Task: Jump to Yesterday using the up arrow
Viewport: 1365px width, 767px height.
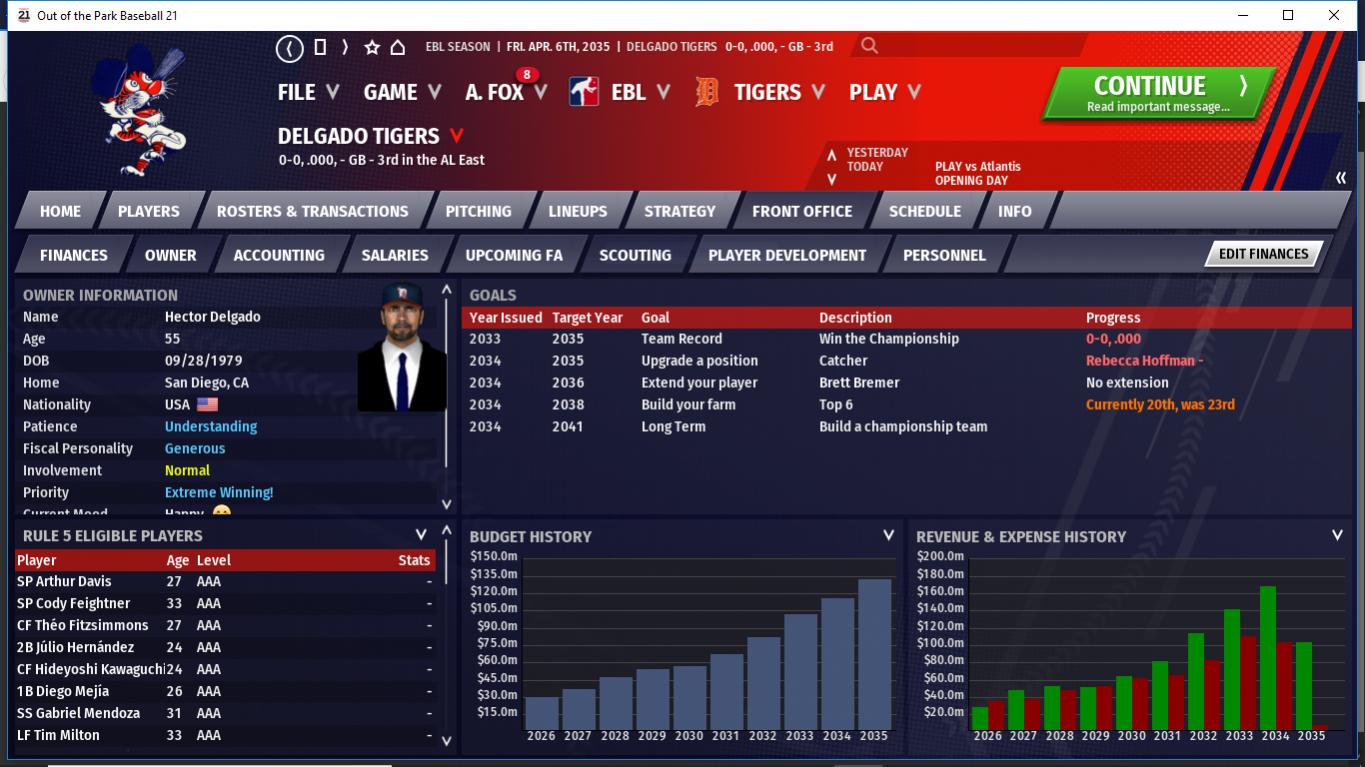Action: [x=831, y=155]
